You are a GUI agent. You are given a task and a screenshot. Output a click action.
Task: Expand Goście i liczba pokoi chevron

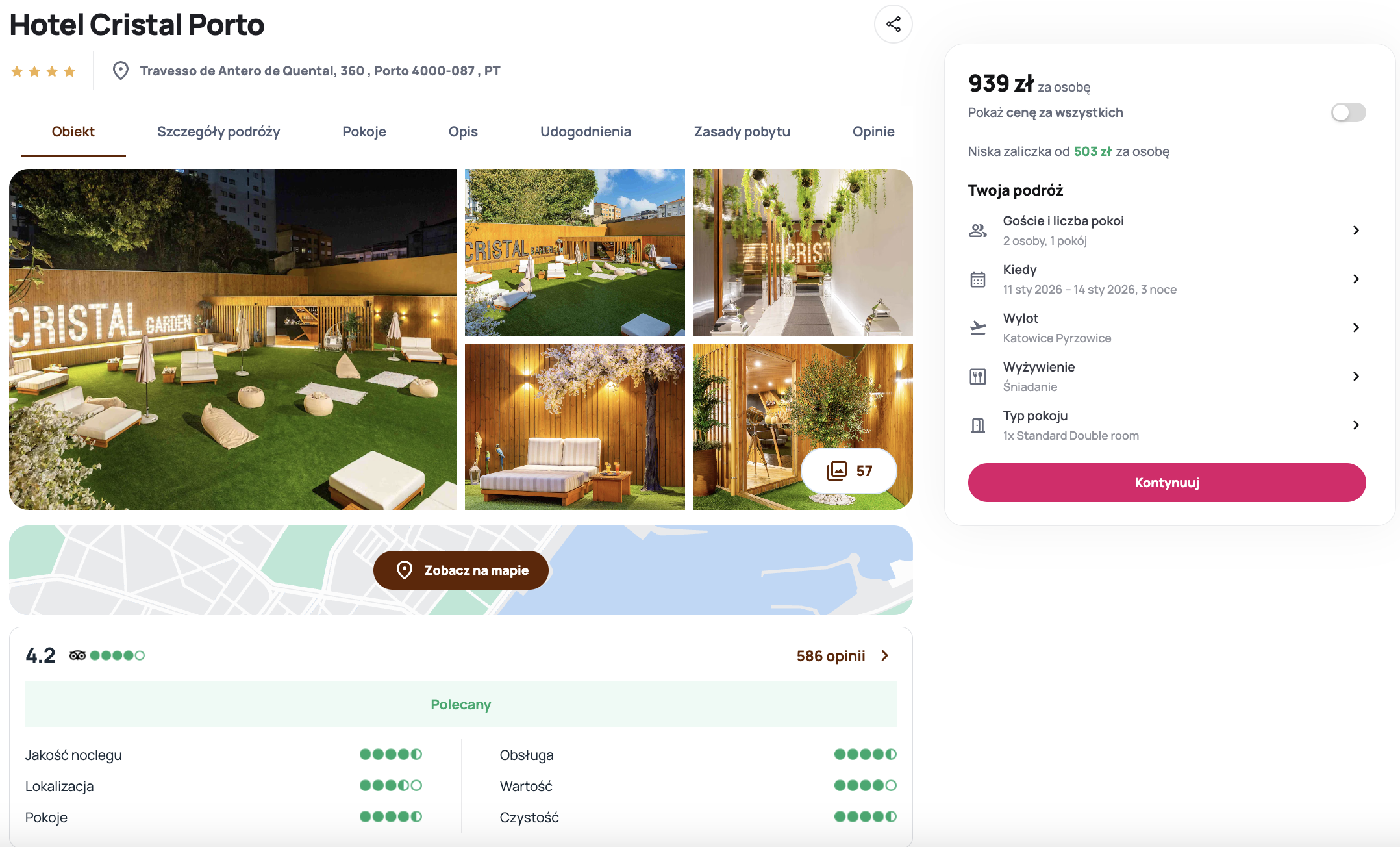pos(1356,231)
